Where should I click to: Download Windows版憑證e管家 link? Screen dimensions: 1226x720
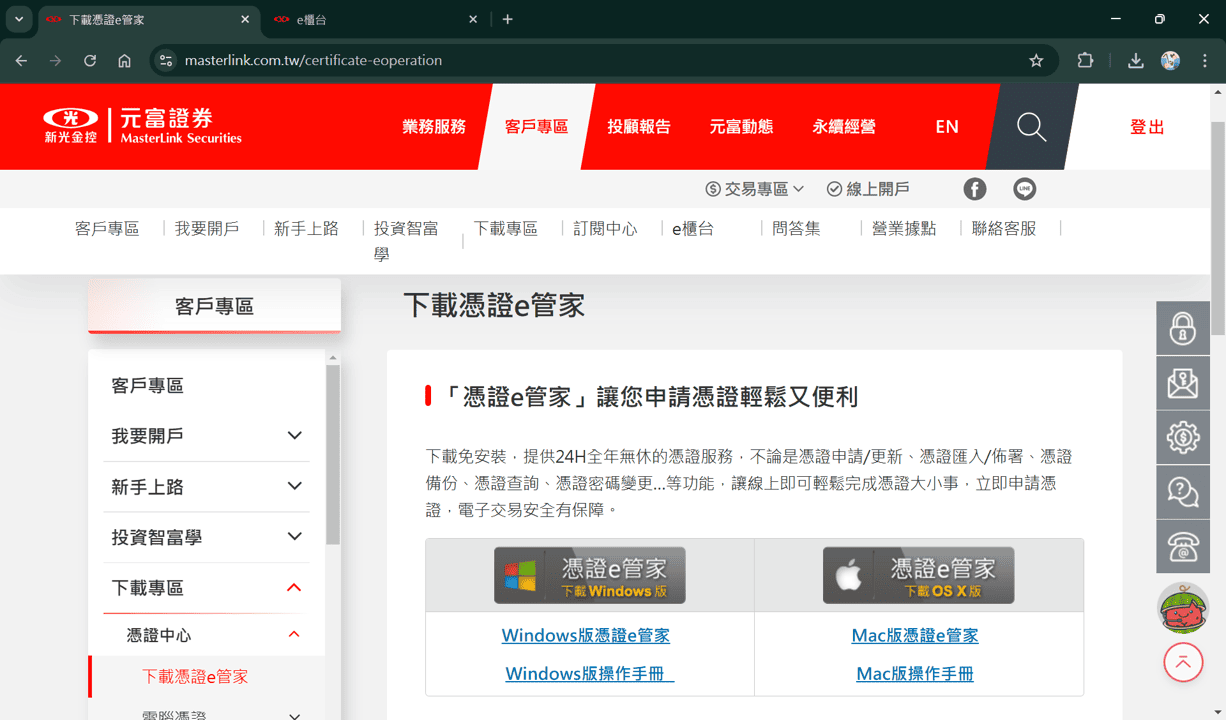coord(586,636)
